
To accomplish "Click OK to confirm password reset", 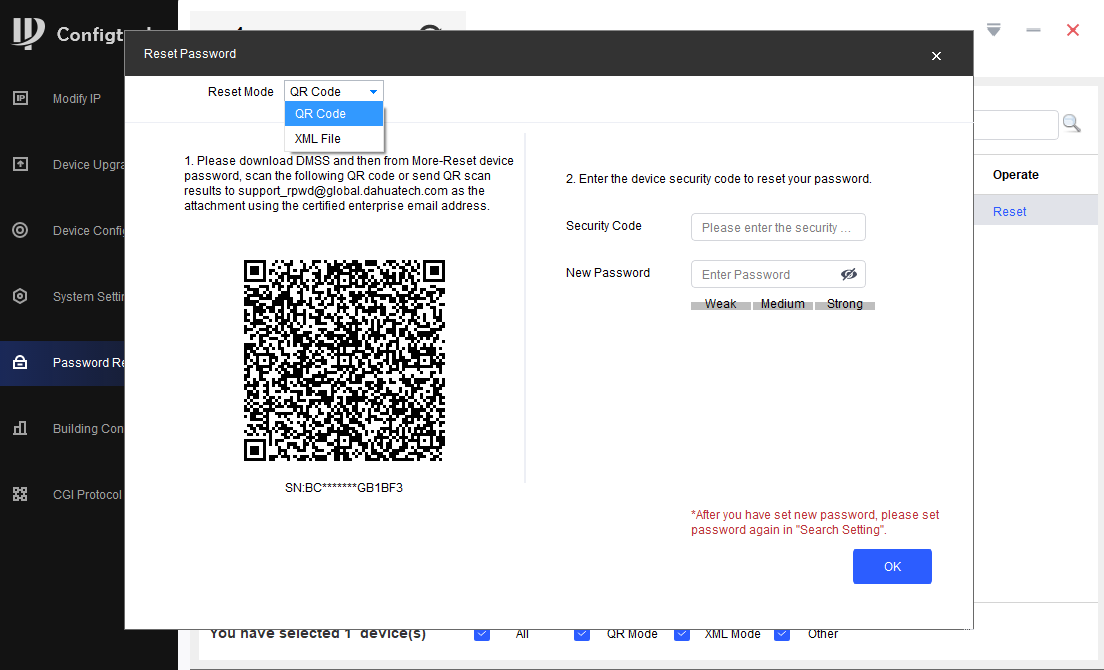I will click(x=892, y=567).
